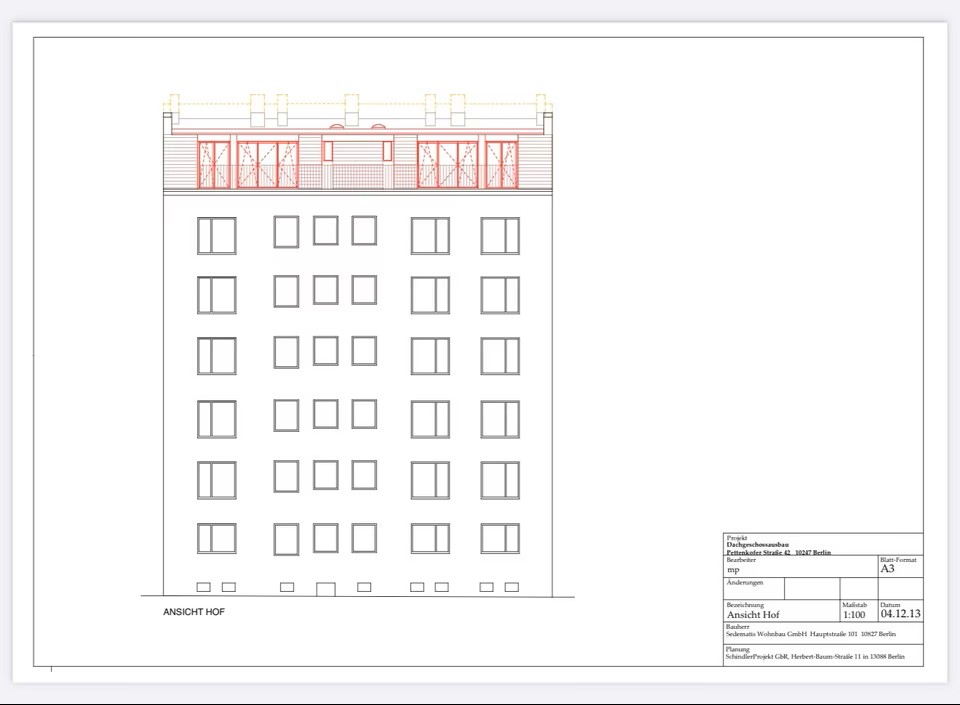Click the Änderungen label cell
This screenshot has width=960, height=705.
pos(745,583)
